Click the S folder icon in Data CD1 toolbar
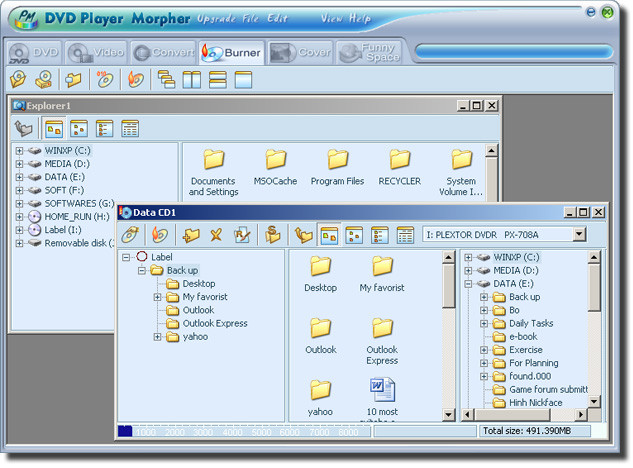The image size is (633, 468). [272, 234]
